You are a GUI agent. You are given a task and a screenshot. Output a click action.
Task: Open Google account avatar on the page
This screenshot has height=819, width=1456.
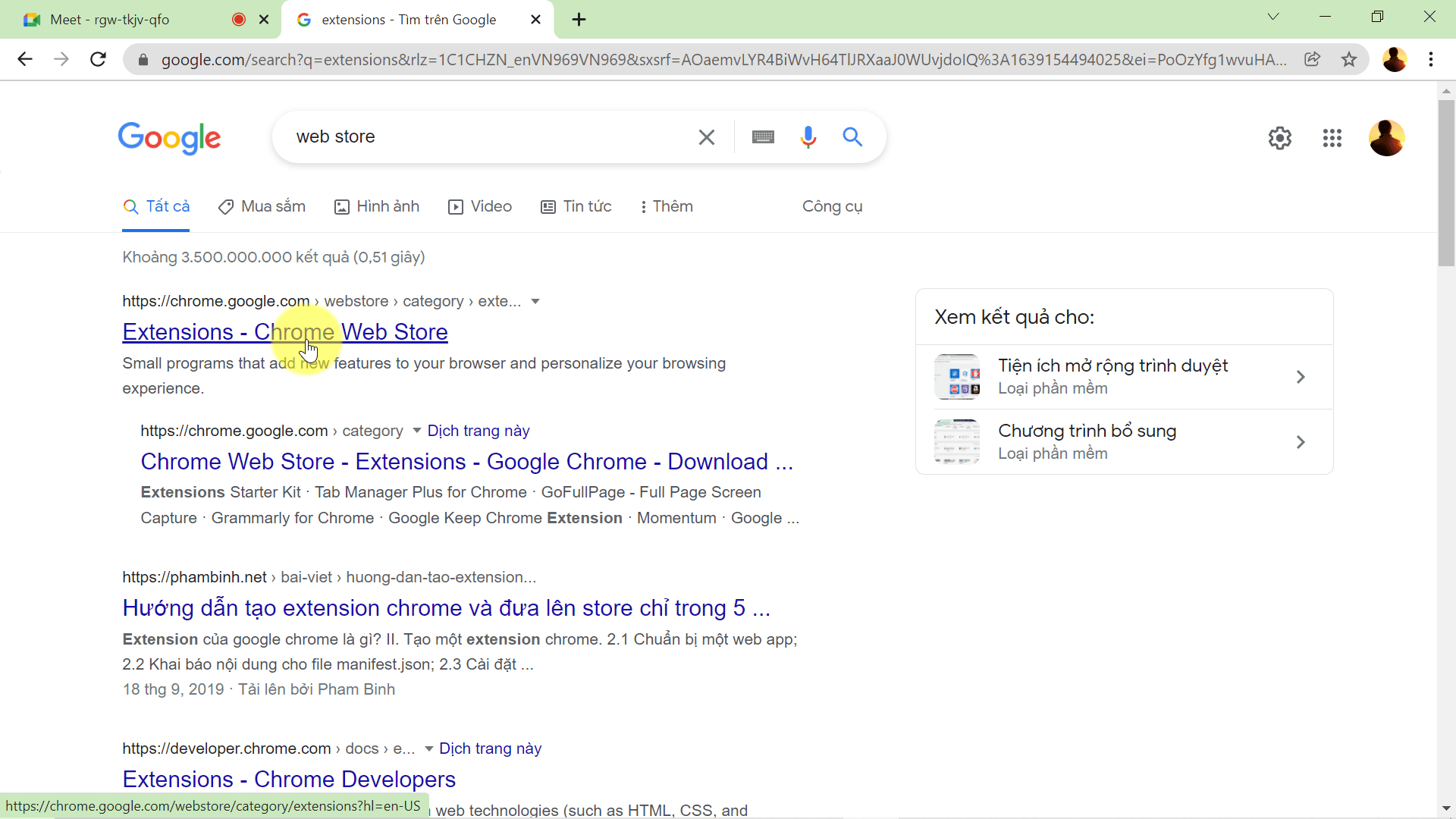click(x=1387, y=138)
